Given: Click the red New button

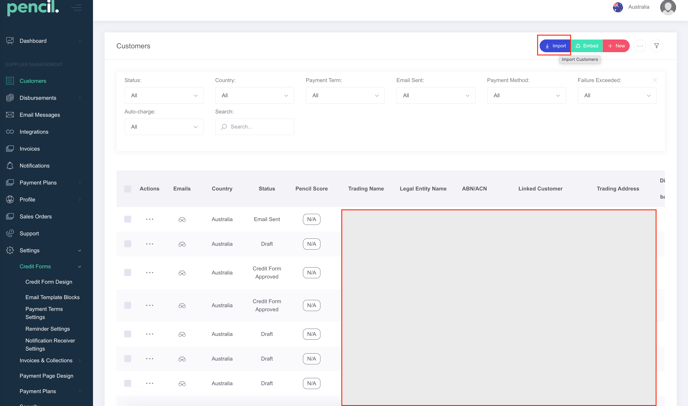Looking at the screenshot, I should pos(616,46).
